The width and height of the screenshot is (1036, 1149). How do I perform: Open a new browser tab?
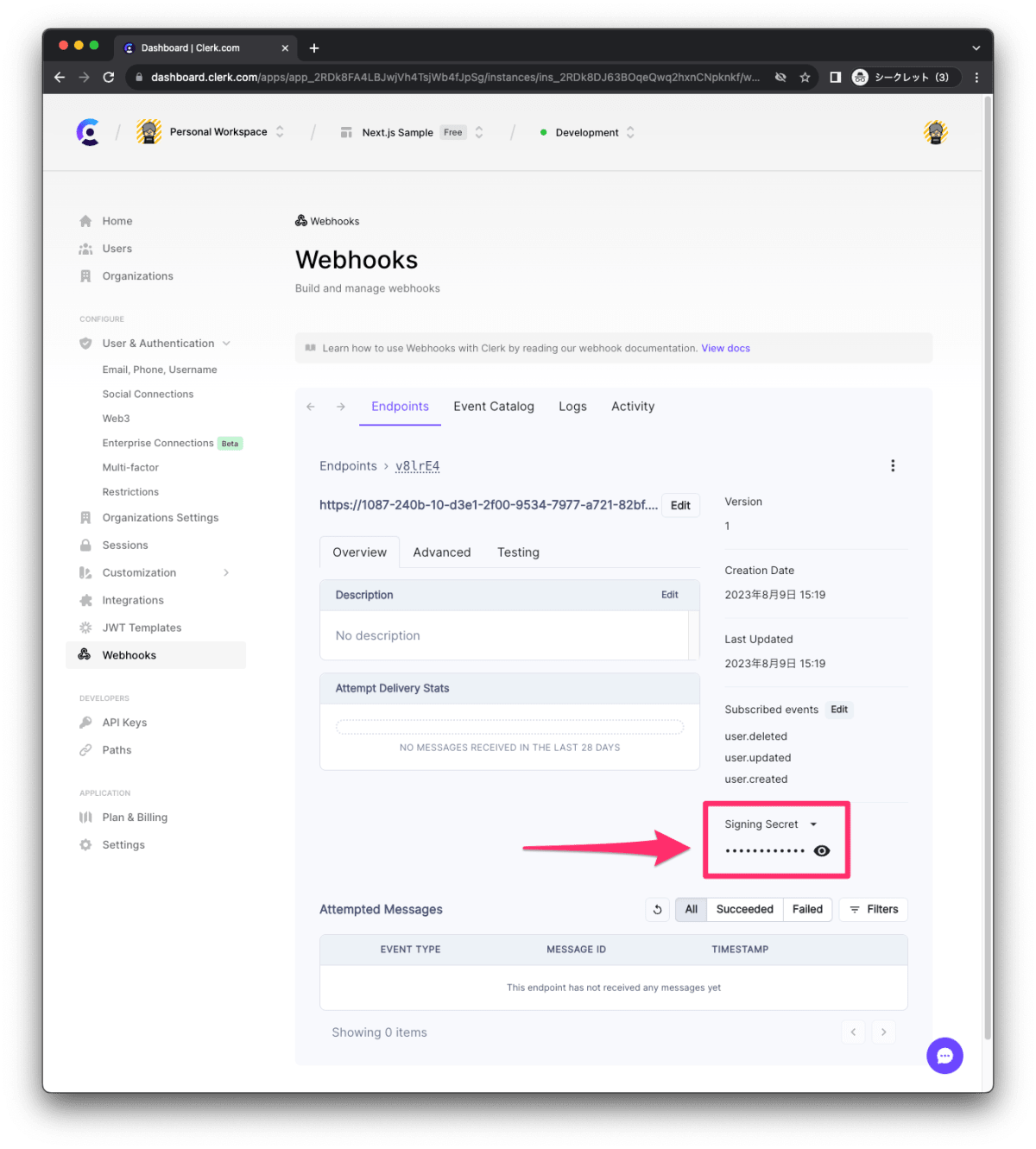pos(314,48)
